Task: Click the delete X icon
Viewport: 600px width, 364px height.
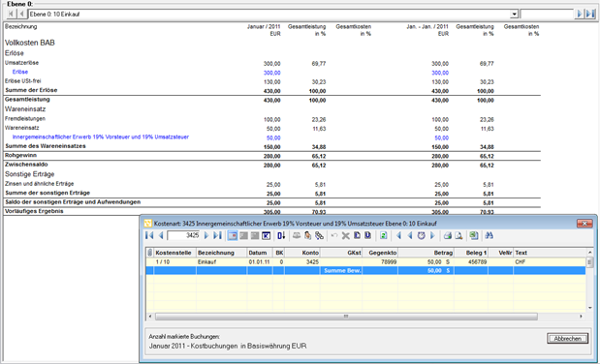Action: tap(346, 235)
